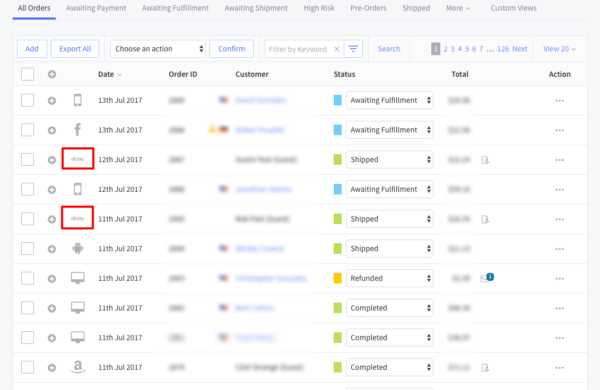Confirm the chosen bulk action
Image resolution: width=600 pixels, height=390 pixels.
click(232, 49)
